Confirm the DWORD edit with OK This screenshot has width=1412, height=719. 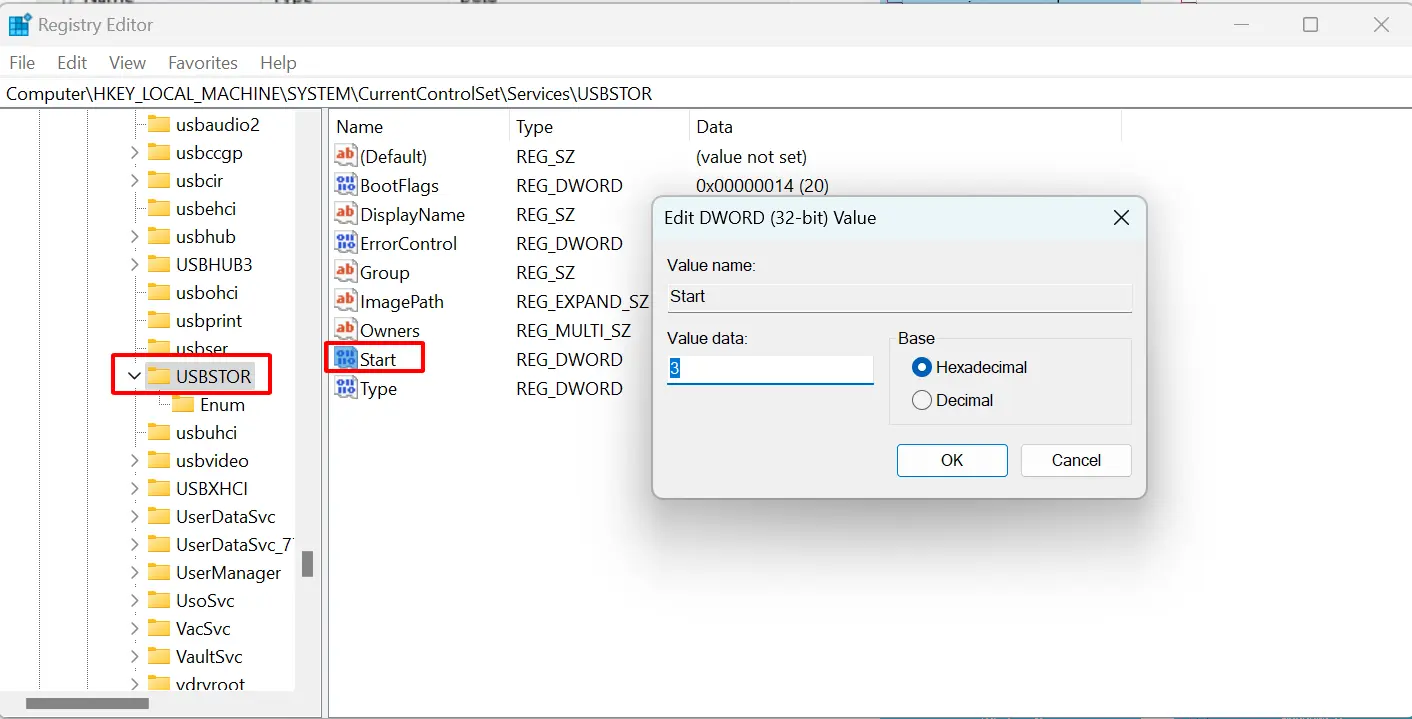(952, 460)
